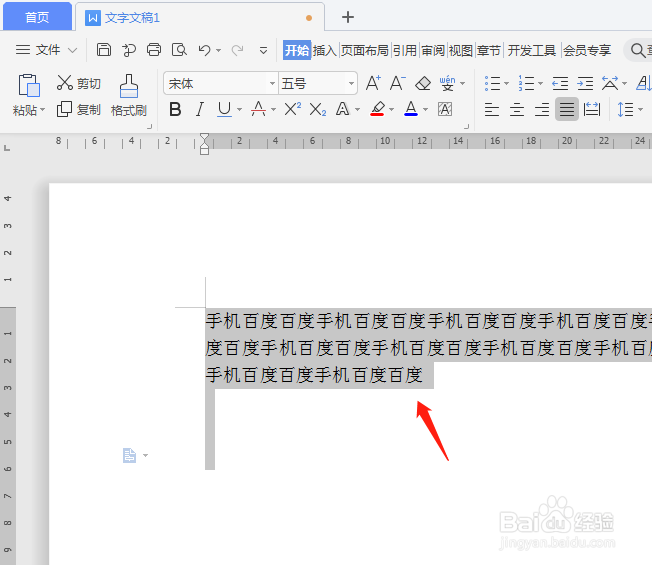Click the Save icon in quick toolbar
This screenshot has height=565, width=652.
pyautogui.click(x=104, y=50)
